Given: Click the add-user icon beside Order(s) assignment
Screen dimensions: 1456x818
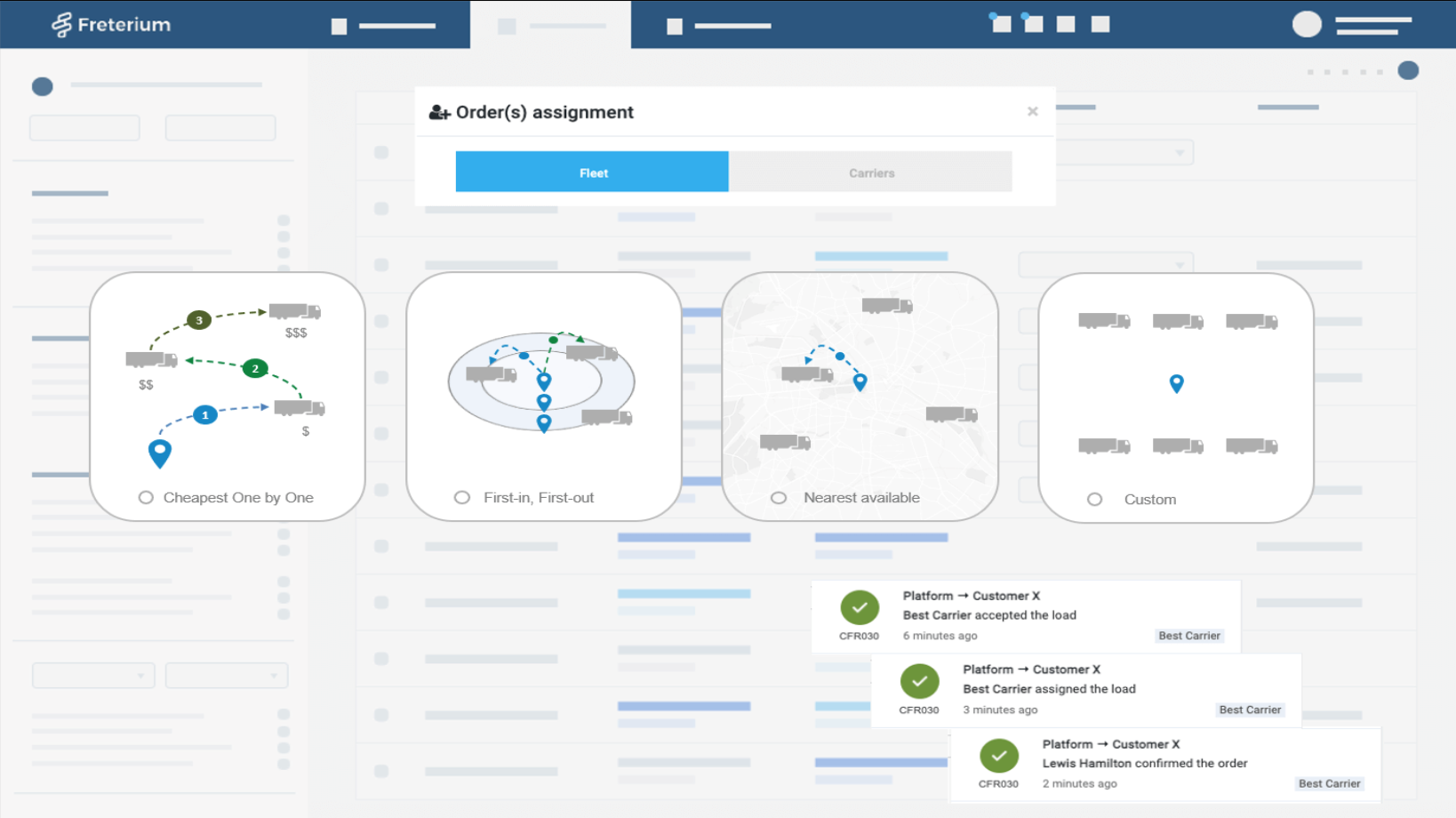Looking at the screenshot, I should pos(439,113).
